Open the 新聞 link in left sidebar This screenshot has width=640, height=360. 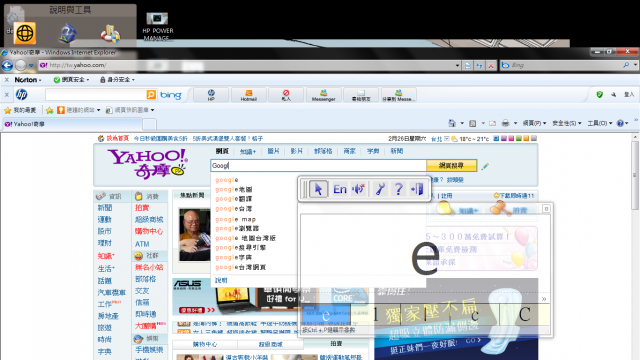click(x=104, y=208)
